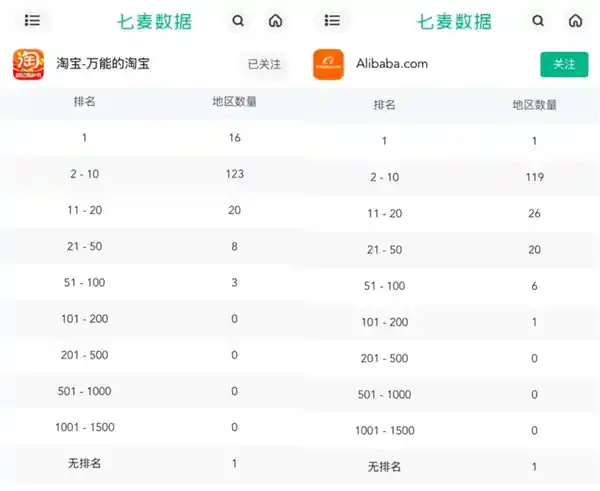Select rank range 101 - 200 in Alibaba.com table
600x491 pixels.
(x=385, y=322)
